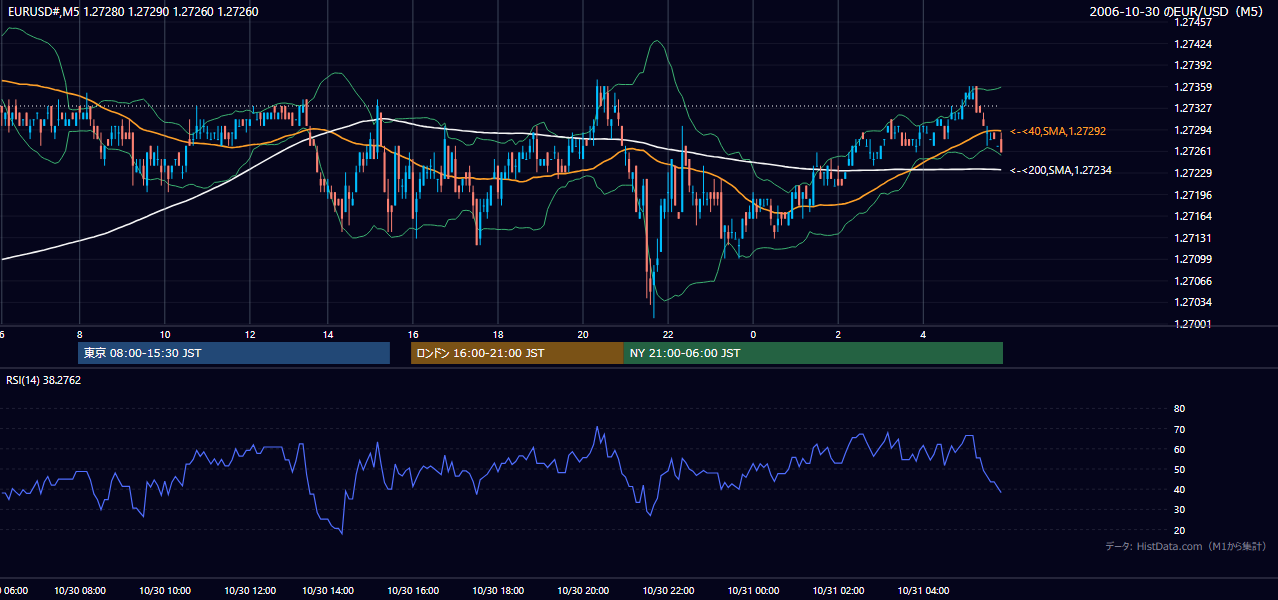Click the RSI scale value 40

point(1179,489)
